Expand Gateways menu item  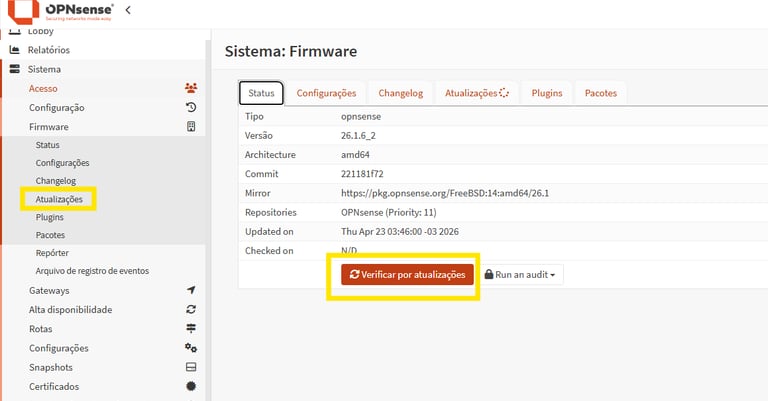coord(49,290)
